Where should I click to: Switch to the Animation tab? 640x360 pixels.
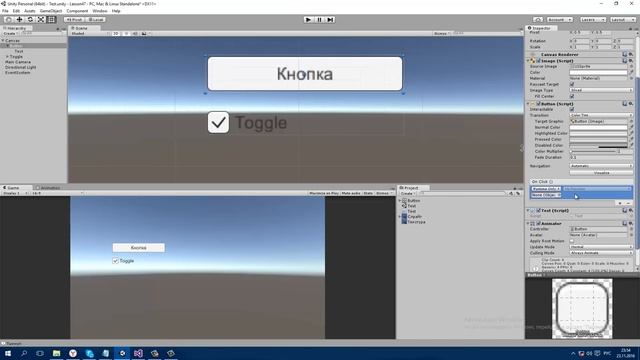pyautogui.click(x=49, y=188)
